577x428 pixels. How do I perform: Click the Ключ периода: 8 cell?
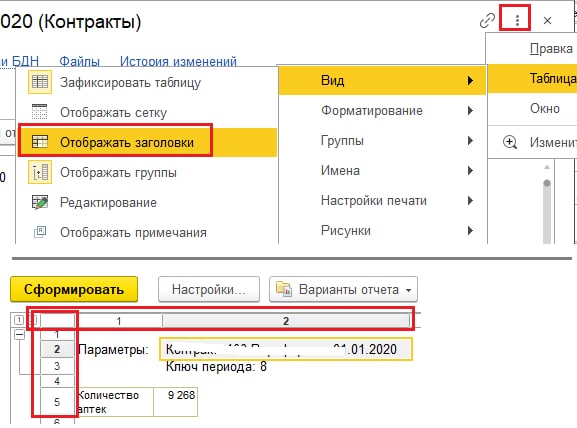point(216,367)
